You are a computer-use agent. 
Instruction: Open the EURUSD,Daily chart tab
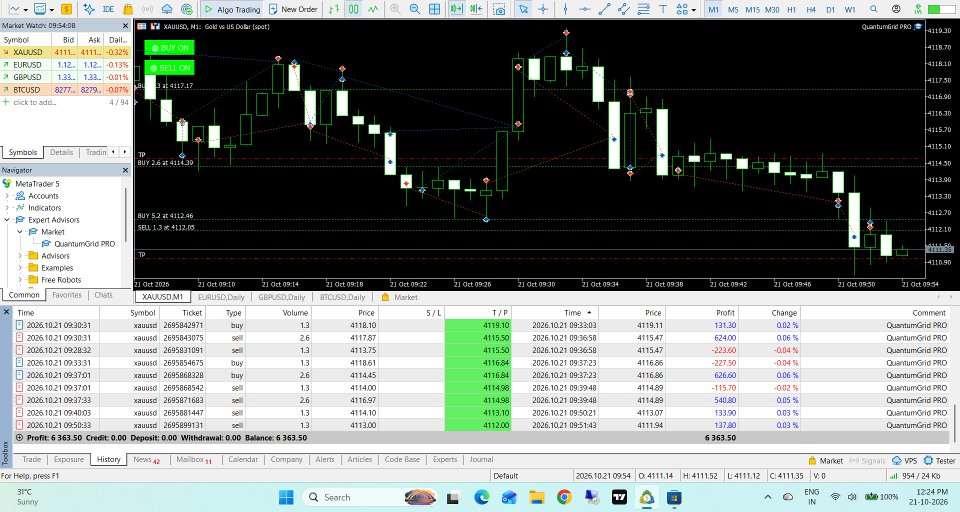click(x=221, y=297)
